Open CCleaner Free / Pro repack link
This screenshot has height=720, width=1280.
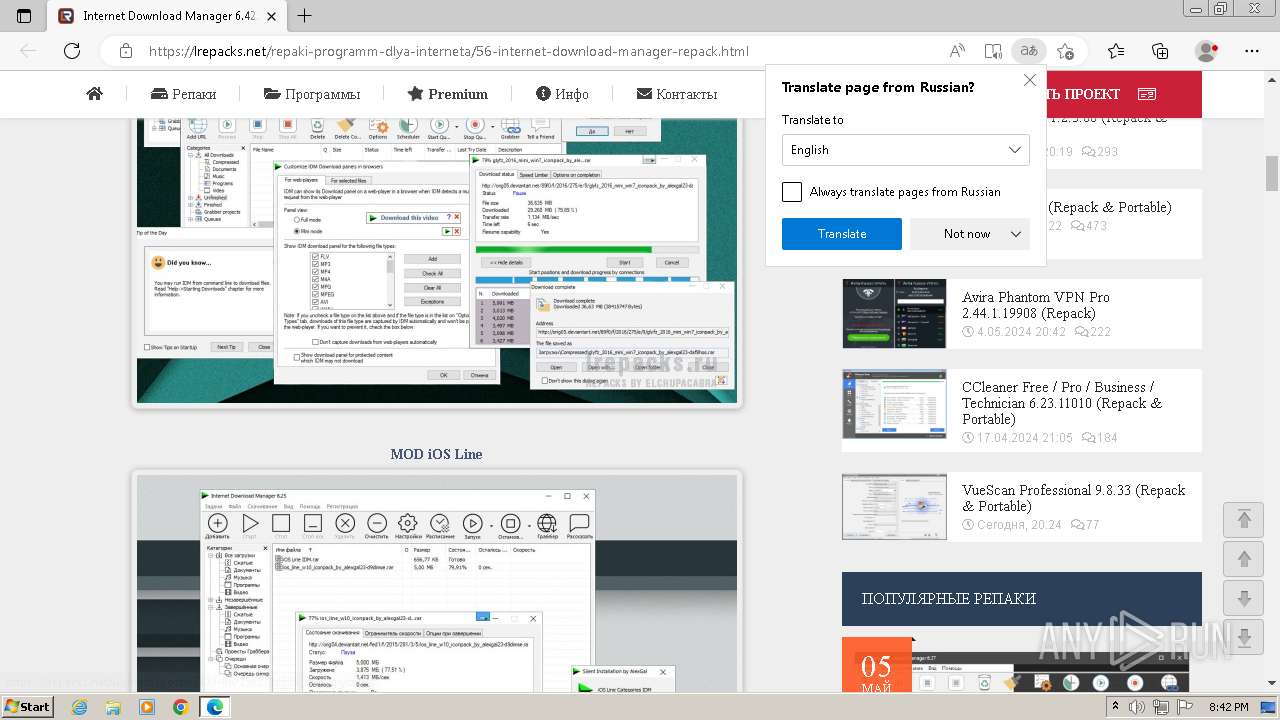[1062, 403]
